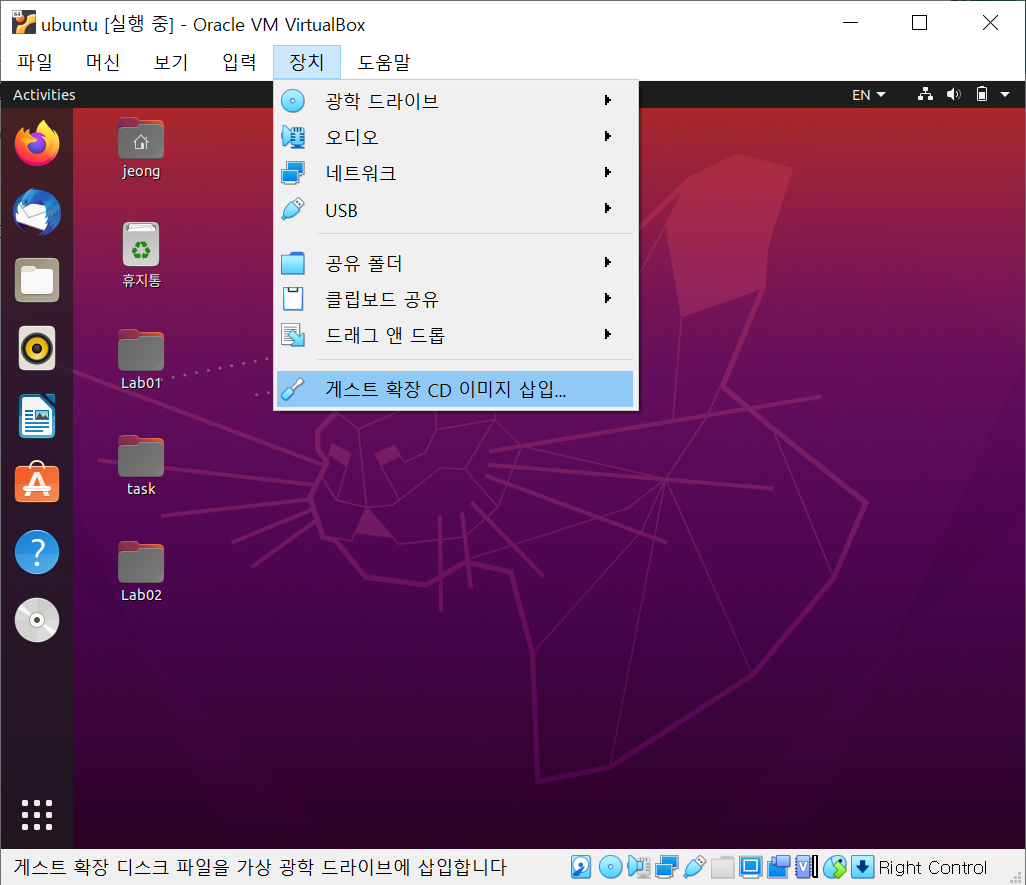Click the wired network icon in top bar
This screenshot has height=885, width=1026.
tap(925, 95)
